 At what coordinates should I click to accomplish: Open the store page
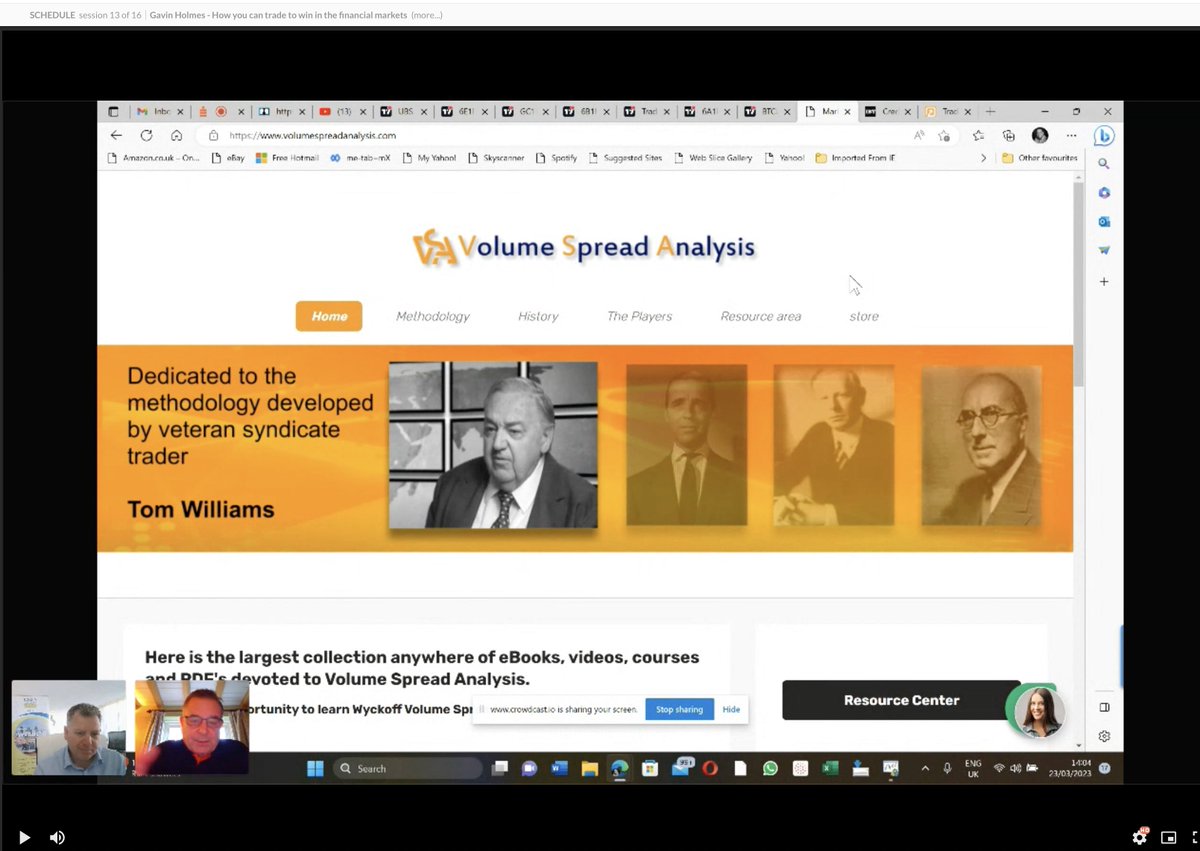coord(864,316)
